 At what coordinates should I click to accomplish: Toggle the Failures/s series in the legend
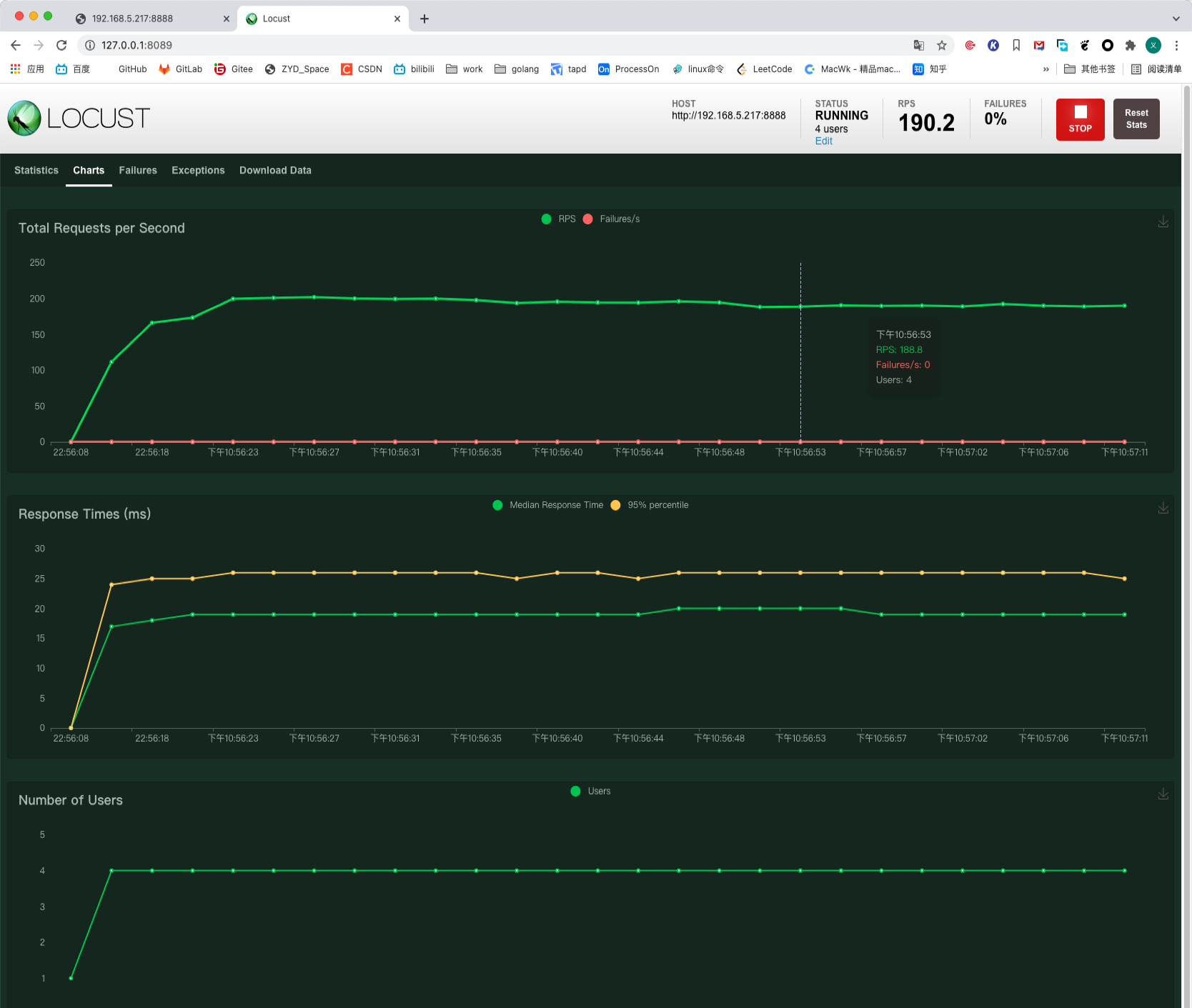[x=612, y=219]
